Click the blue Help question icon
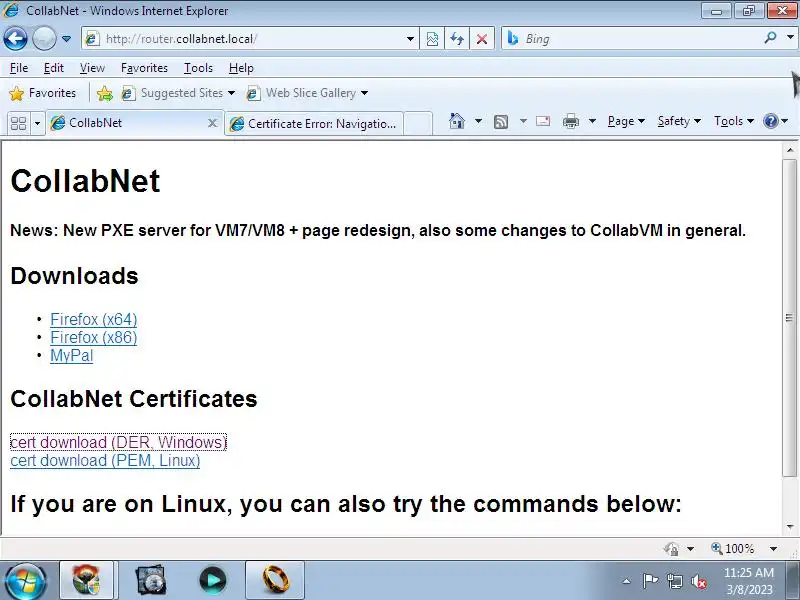The height and width of the screenshot is (600, 800). click(770, 121)
